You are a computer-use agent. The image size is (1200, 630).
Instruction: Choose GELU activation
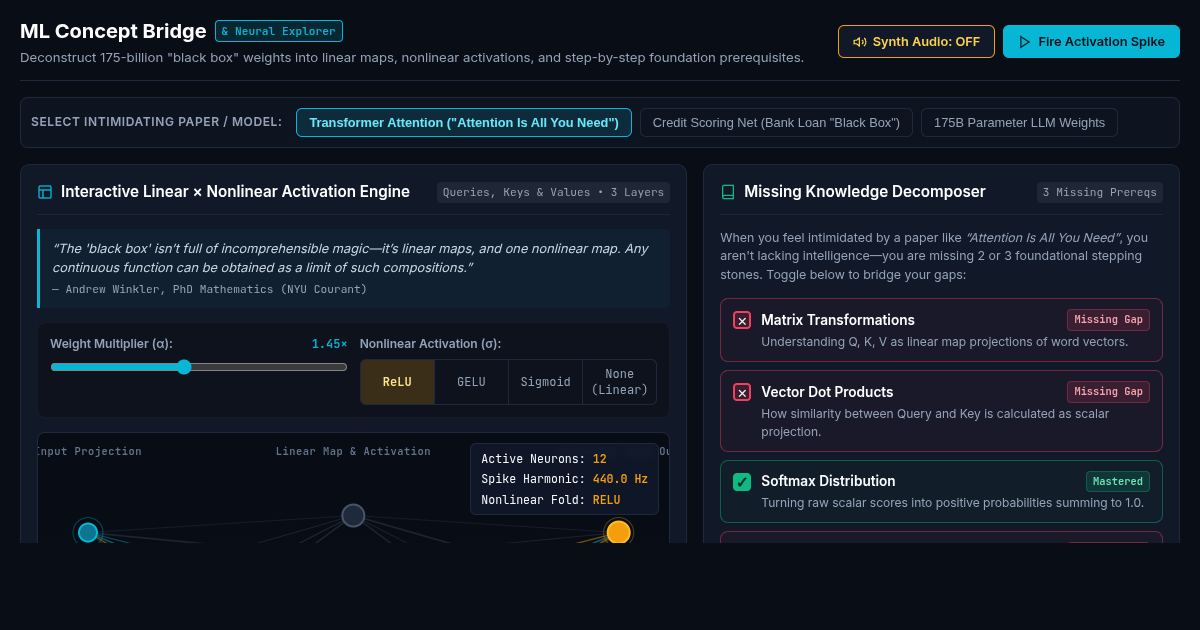point(471,382)
